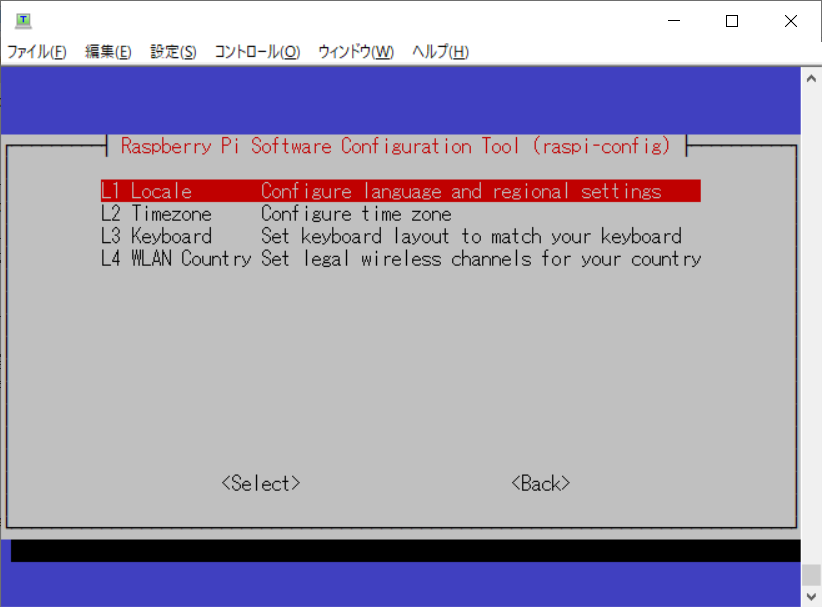Click the scrollbar down arrow
The height and width of the screenshot is (607, 822).
(811, 597)
